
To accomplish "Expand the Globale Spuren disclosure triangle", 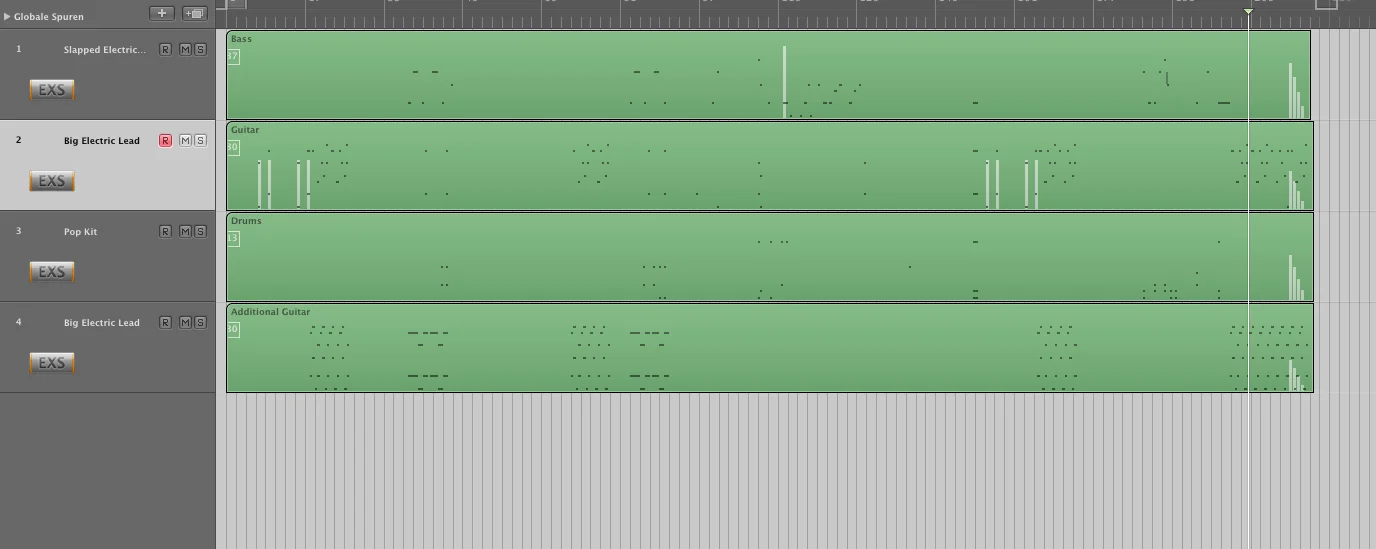I will coord(7,17).
